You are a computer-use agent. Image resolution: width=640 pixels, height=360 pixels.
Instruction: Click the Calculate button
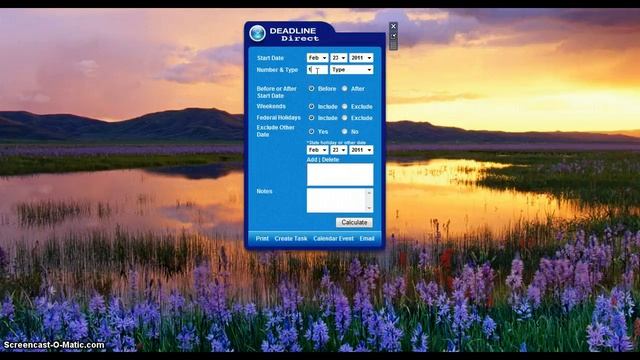(354, 222)
